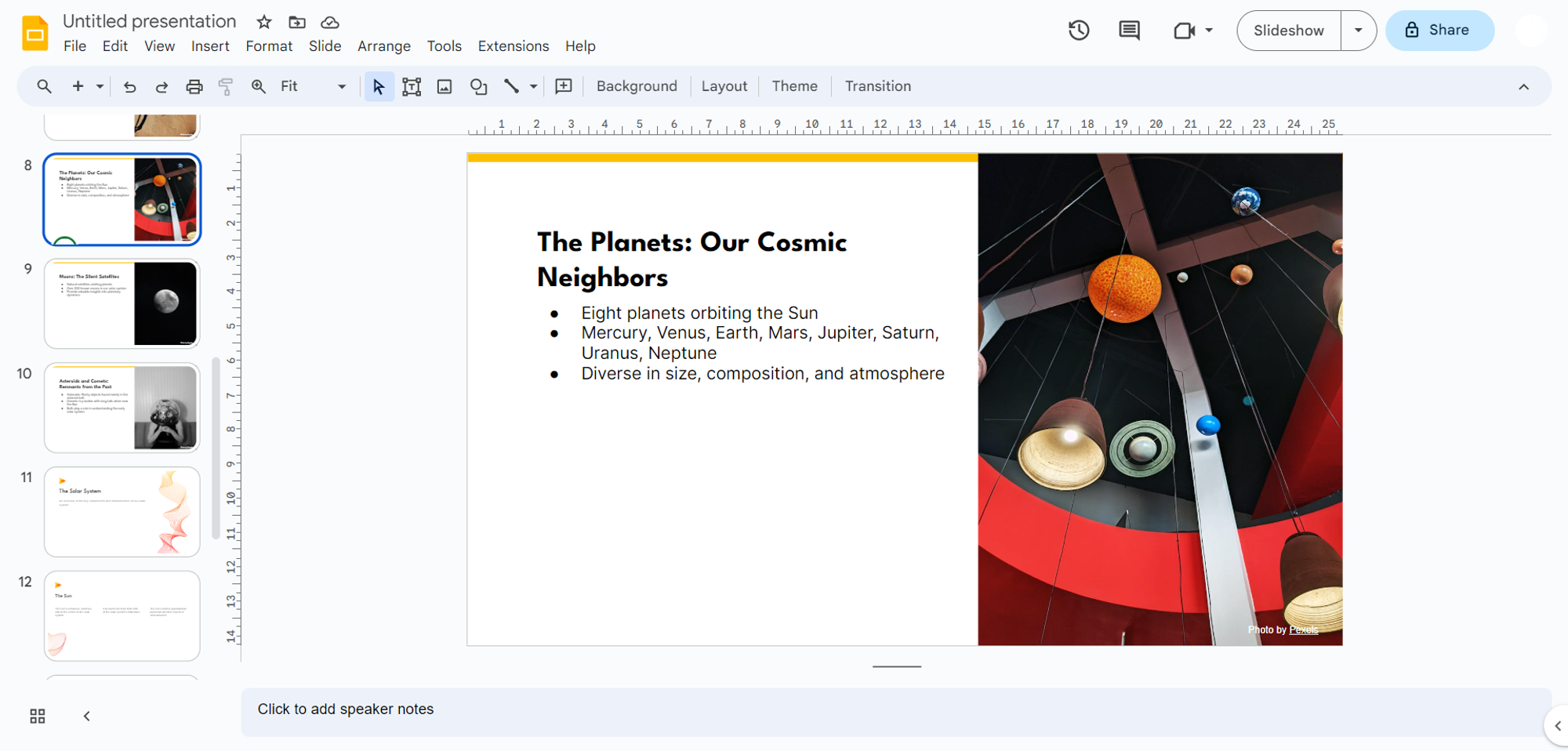Open video meeting options dropdown arrow

coord(1209,31)
